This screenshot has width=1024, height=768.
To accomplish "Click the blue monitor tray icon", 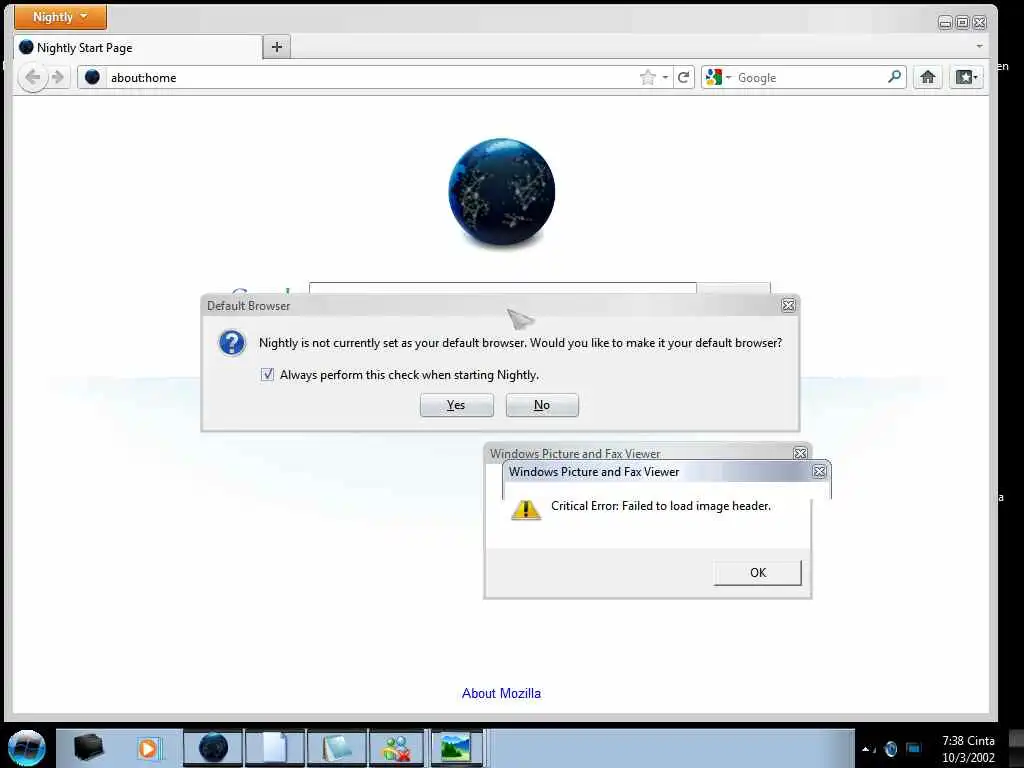I will tap(914, 748).
